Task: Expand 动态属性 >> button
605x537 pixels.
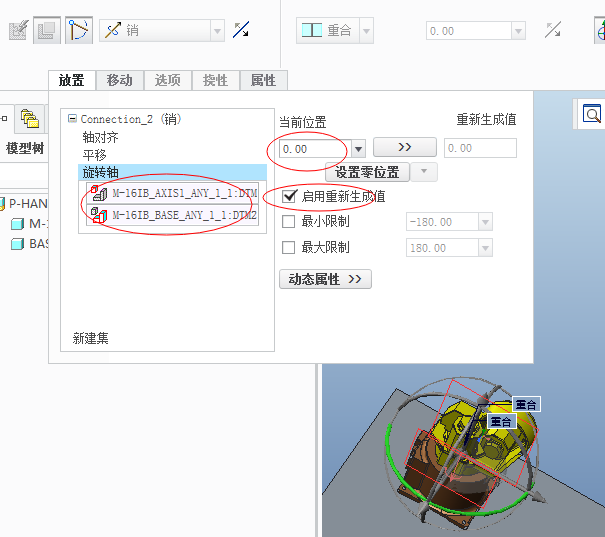Action: point(325,279)
